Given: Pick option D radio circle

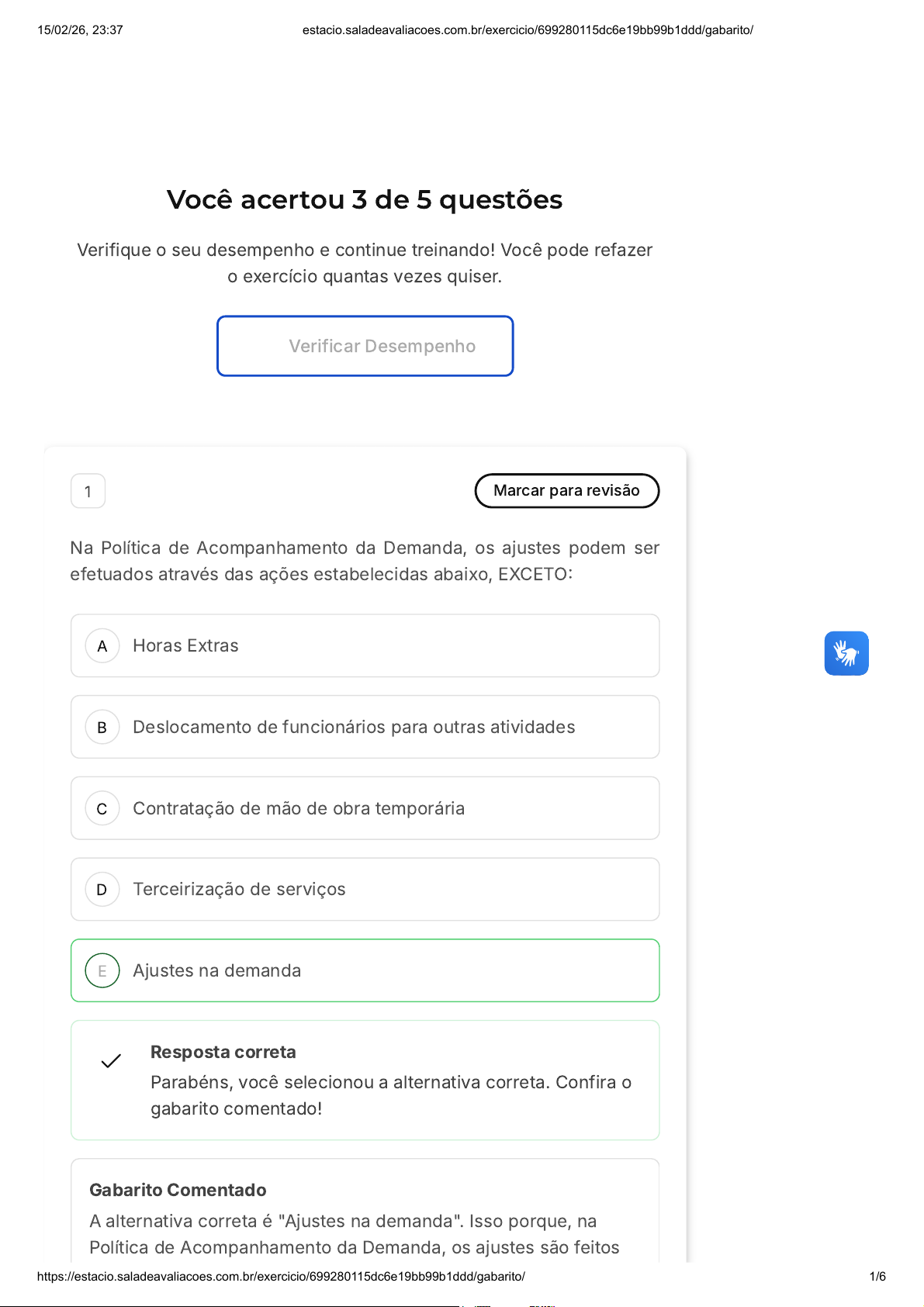Looking at the screenshot, I should tap(102, 890).
